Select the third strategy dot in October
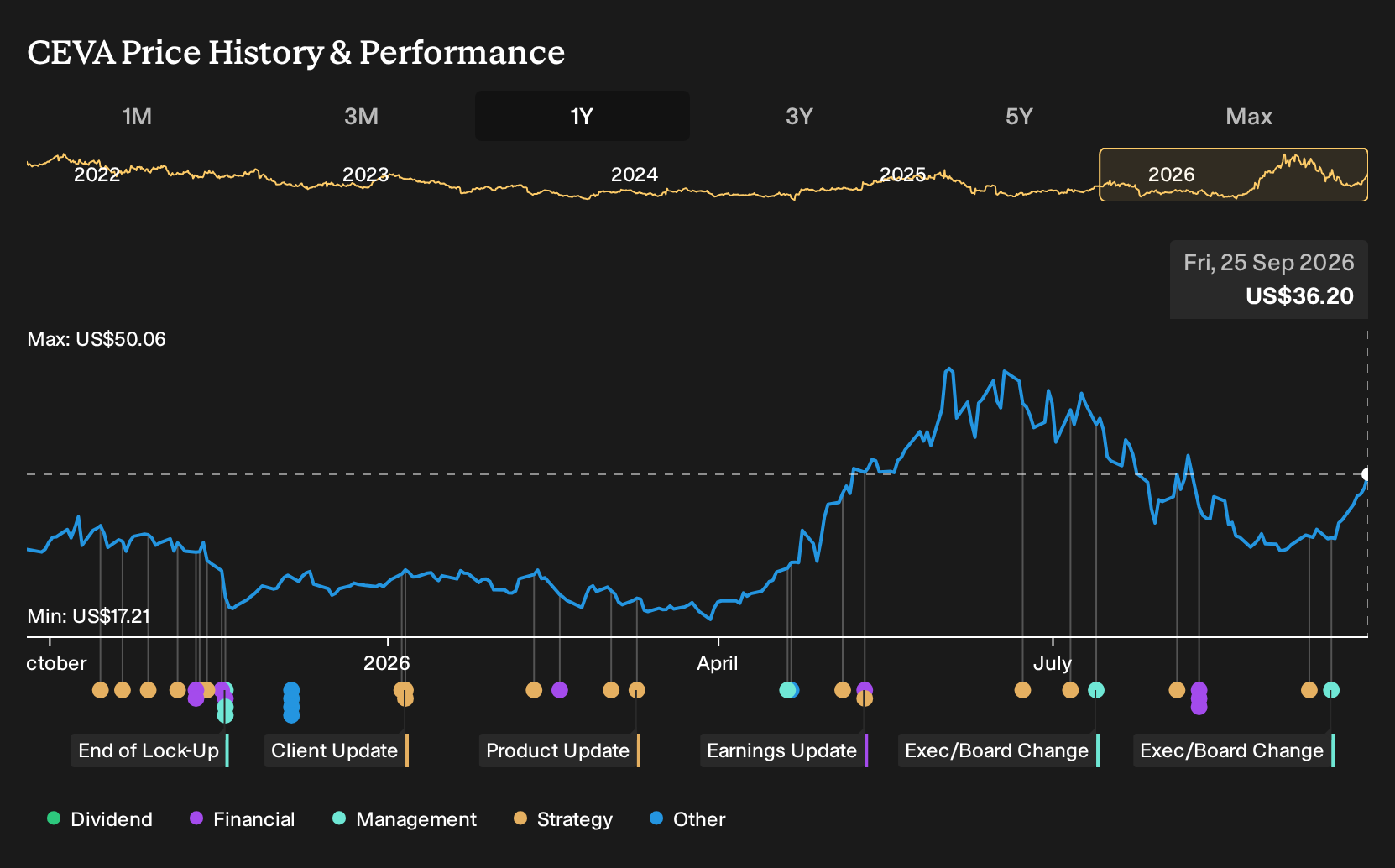Image resolution: width=1395 pixels, height=868 pixels. pos(149,690)
